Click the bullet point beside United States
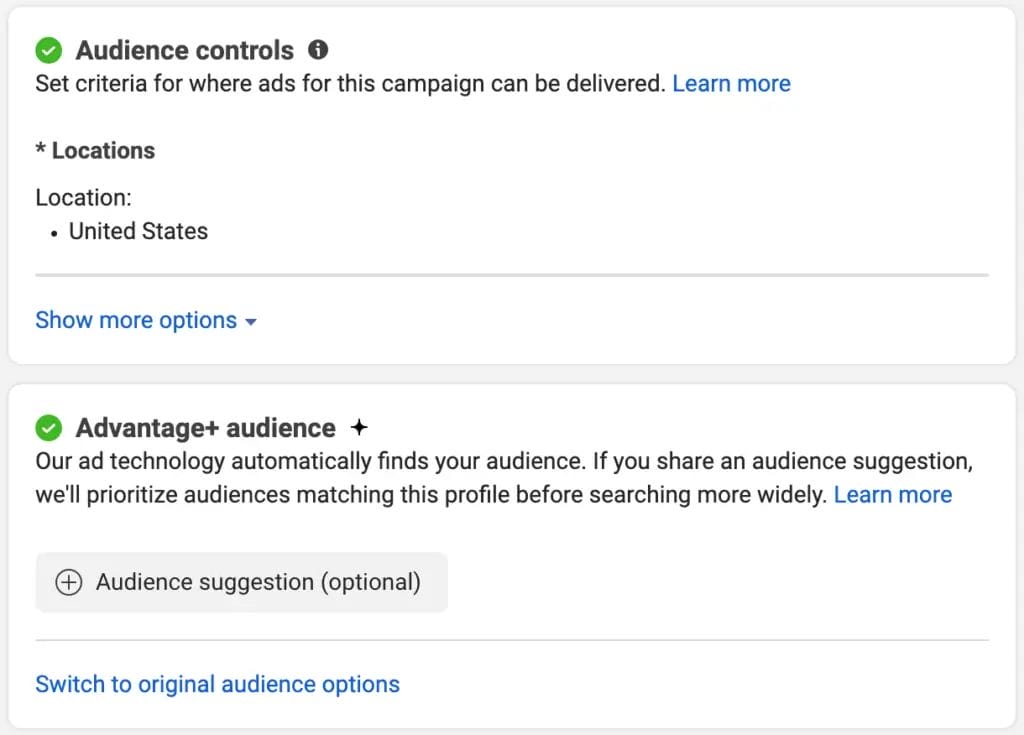This screenshot has width=1024, height=735. [53, 232]
